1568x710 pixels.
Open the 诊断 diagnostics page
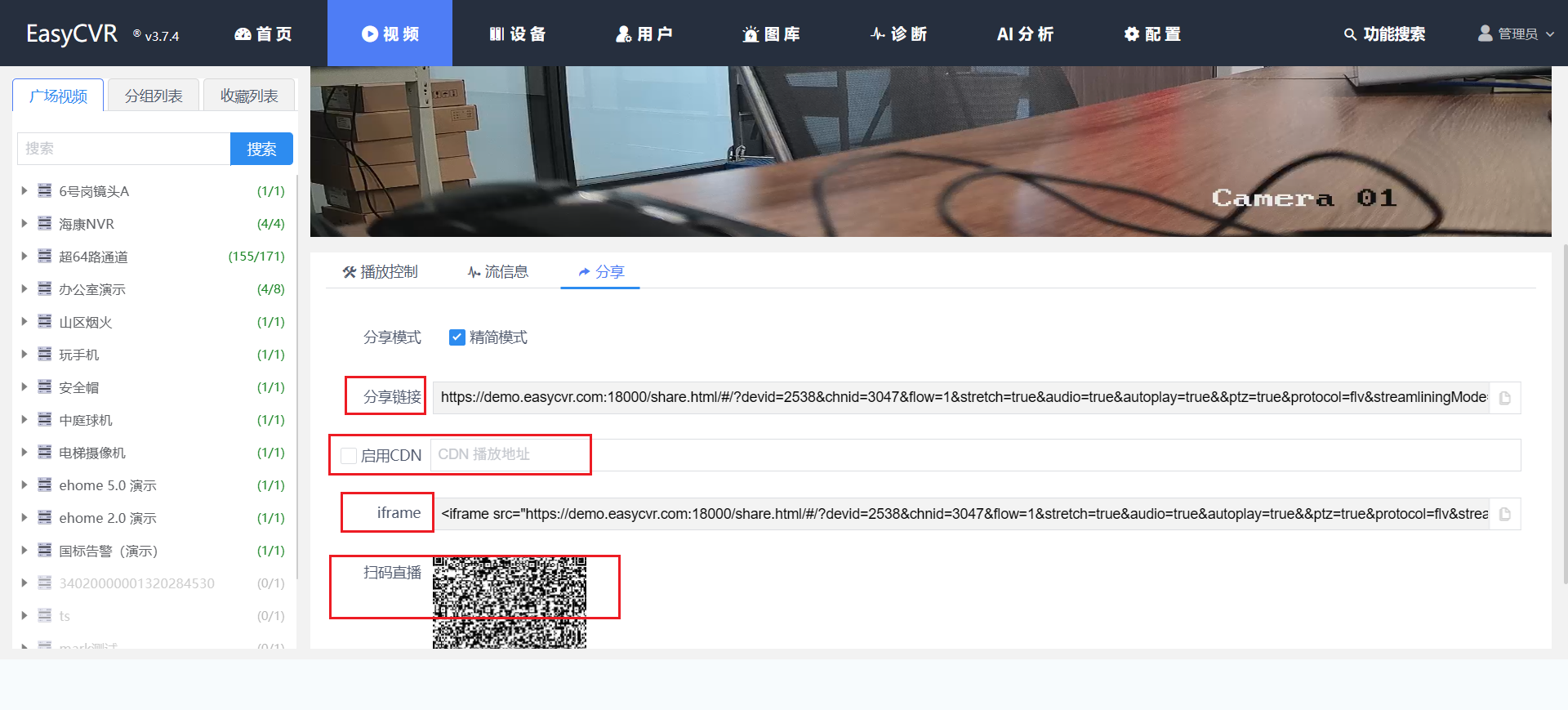[x=898, y=33]
